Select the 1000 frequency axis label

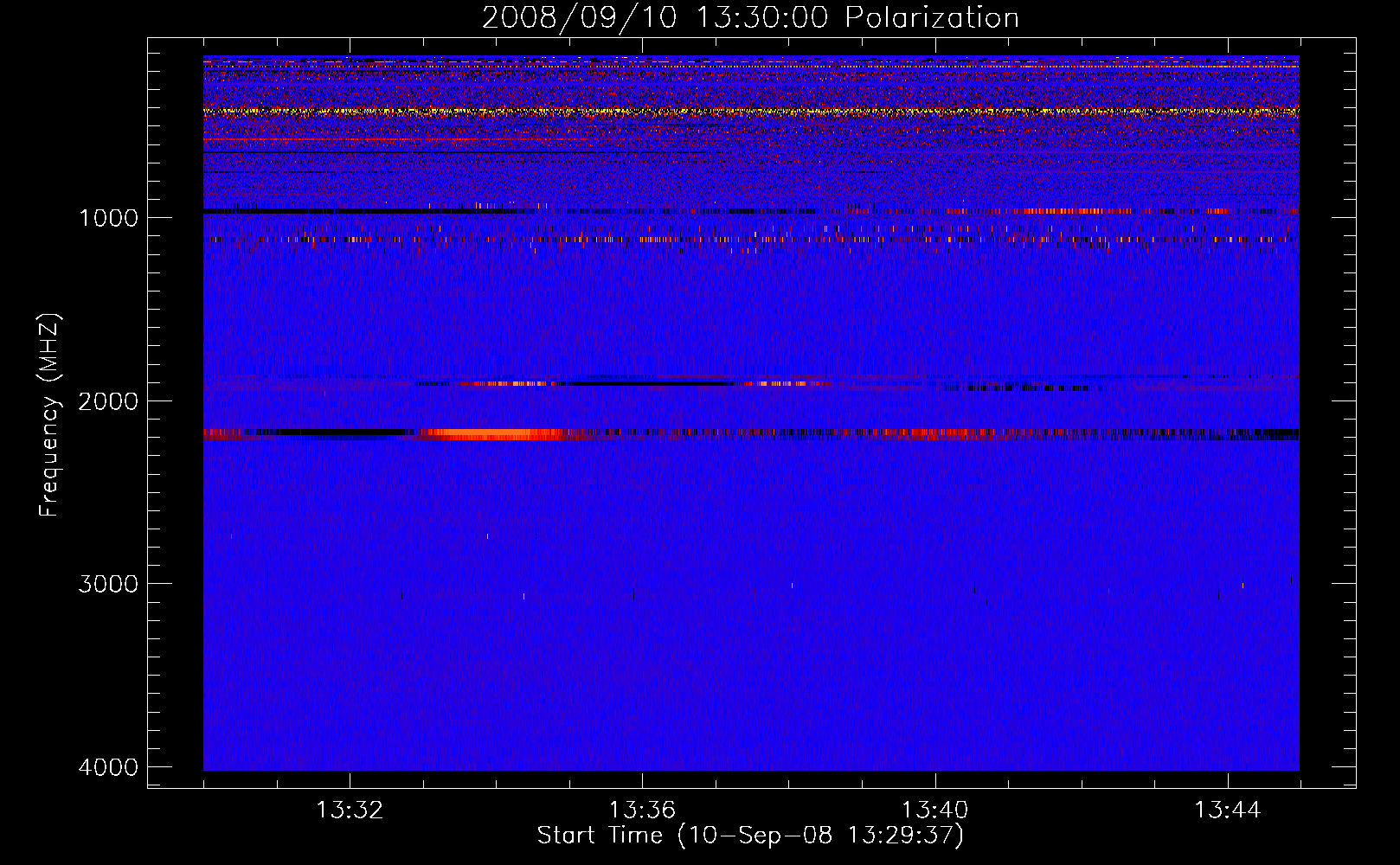pos(108,217)
